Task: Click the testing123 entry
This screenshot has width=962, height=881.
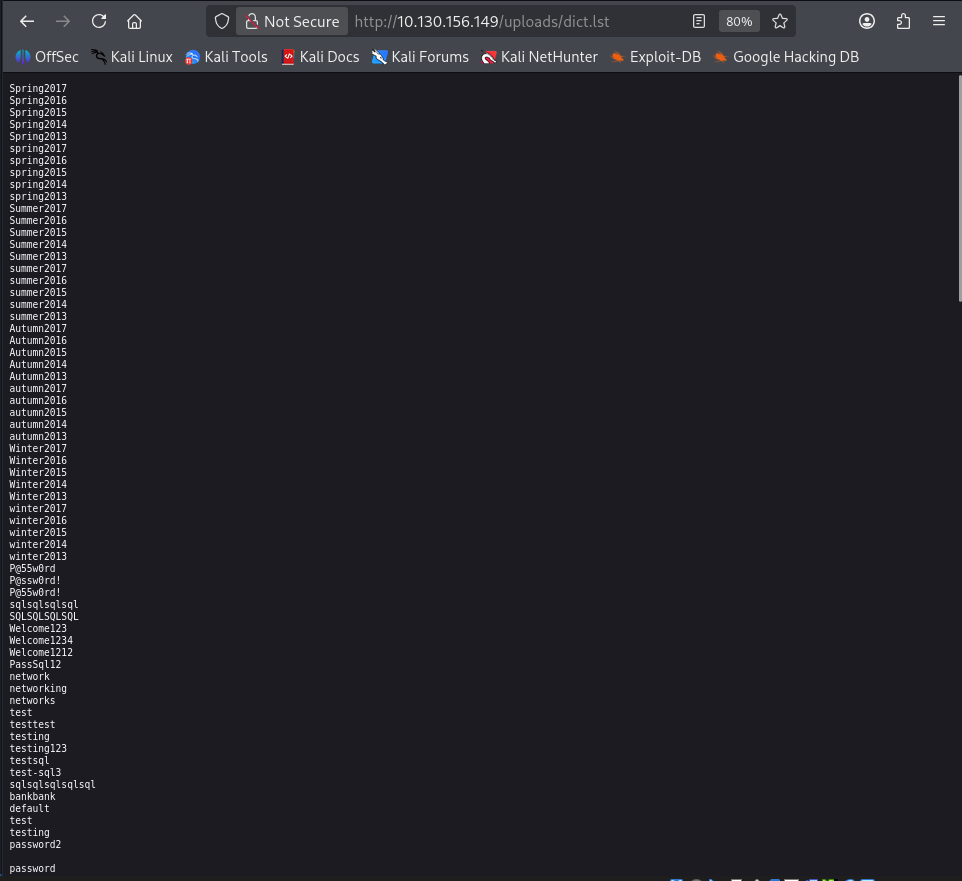Action: [x=38, y=748]
